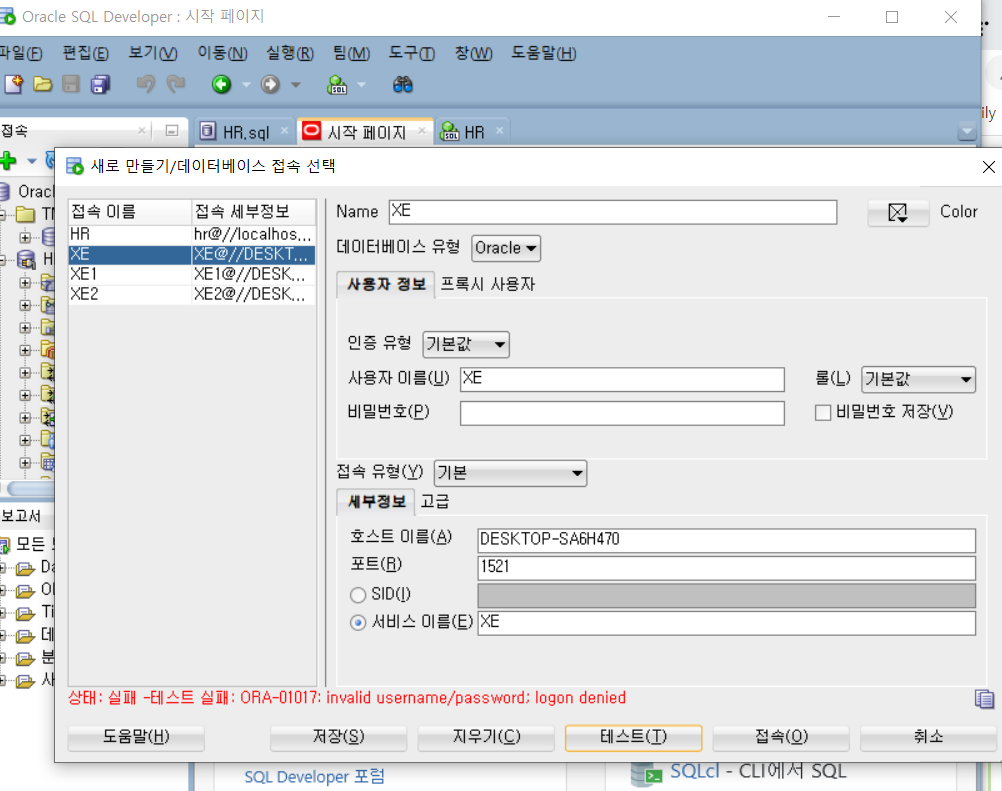Open the 롤 dropdown
The image size is (1002, 791).
[x=918, y=380]
